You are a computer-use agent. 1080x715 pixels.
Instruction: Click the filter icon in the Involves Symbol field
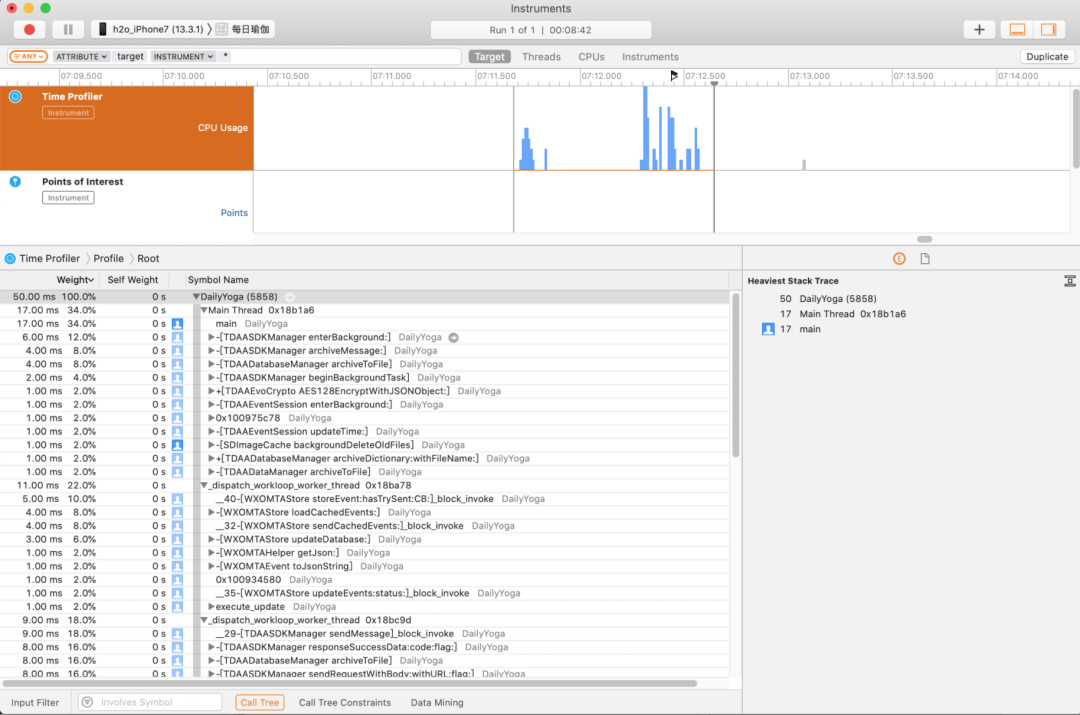tap(87, 703)
